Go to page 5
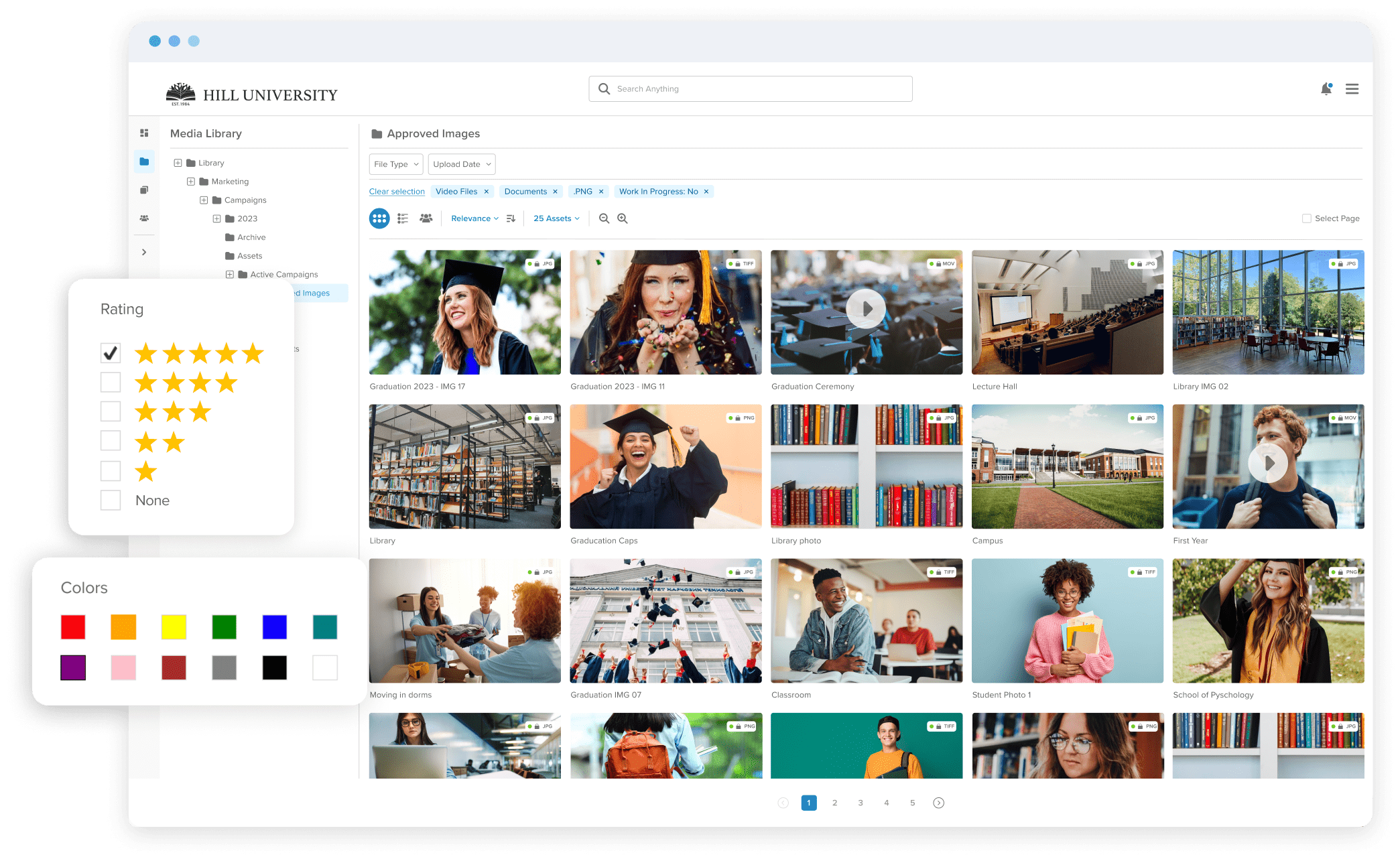Screen dimensions: 1400x859 tap(912, 803)
